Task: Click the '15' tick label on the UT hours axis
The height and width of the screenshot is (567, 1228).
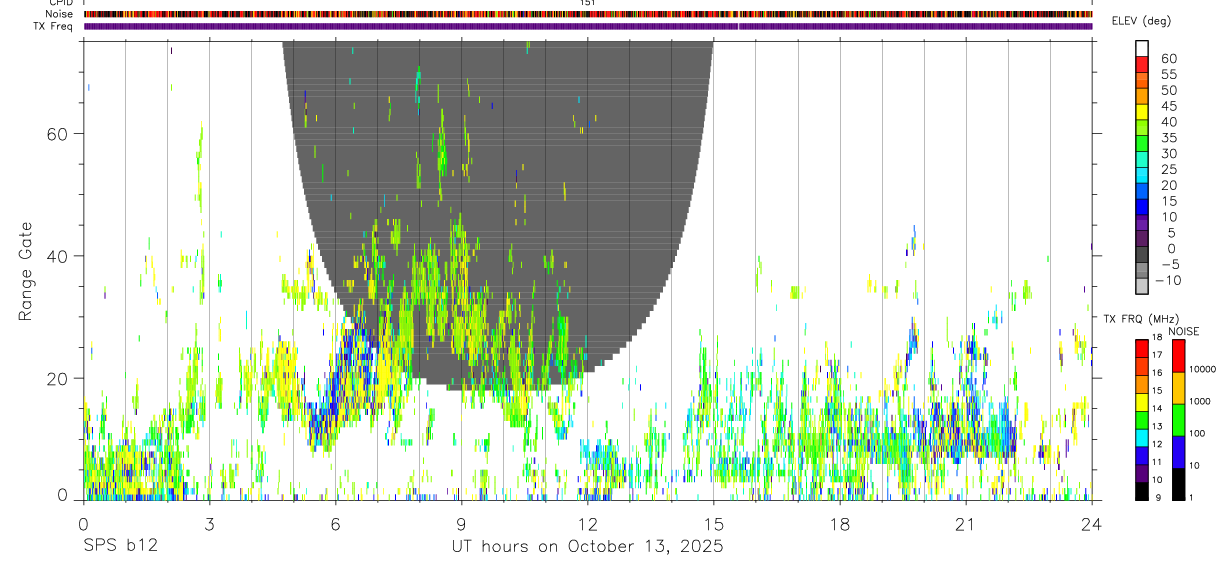Action: point(713,524)
